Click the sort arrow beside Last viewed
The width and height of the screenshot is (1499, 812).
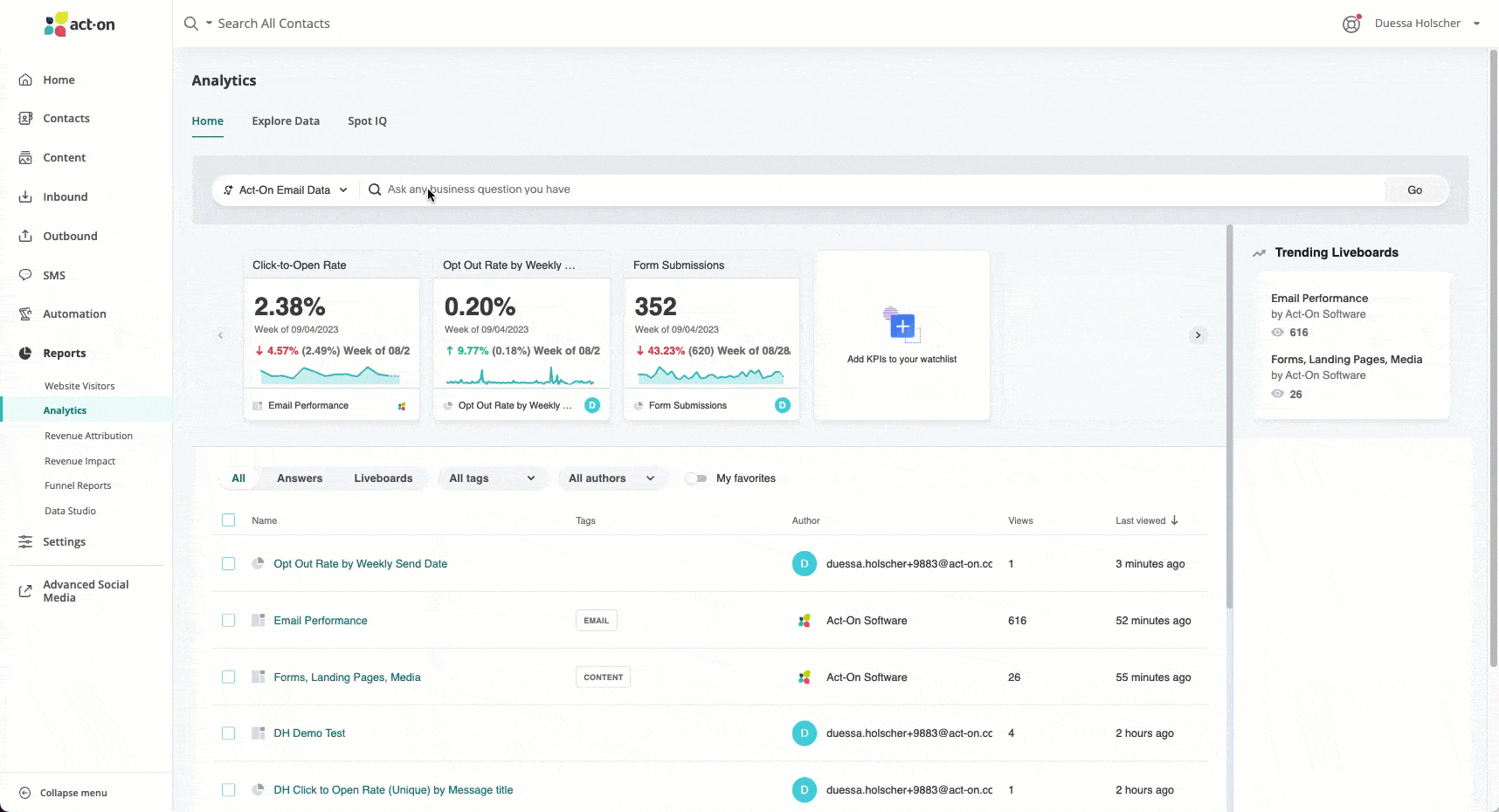[1175, 520]
